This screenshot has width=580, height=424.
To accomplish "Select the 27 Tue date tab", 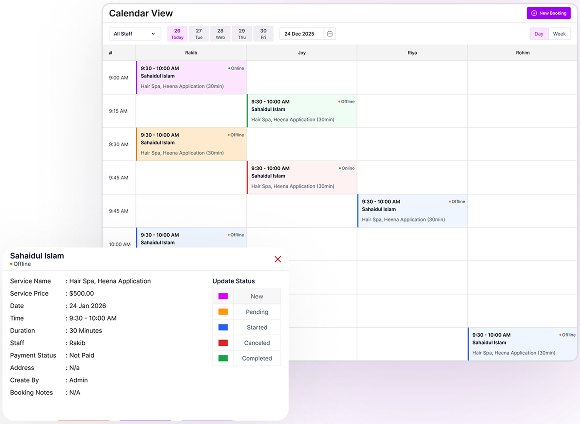I will [199, 34].
